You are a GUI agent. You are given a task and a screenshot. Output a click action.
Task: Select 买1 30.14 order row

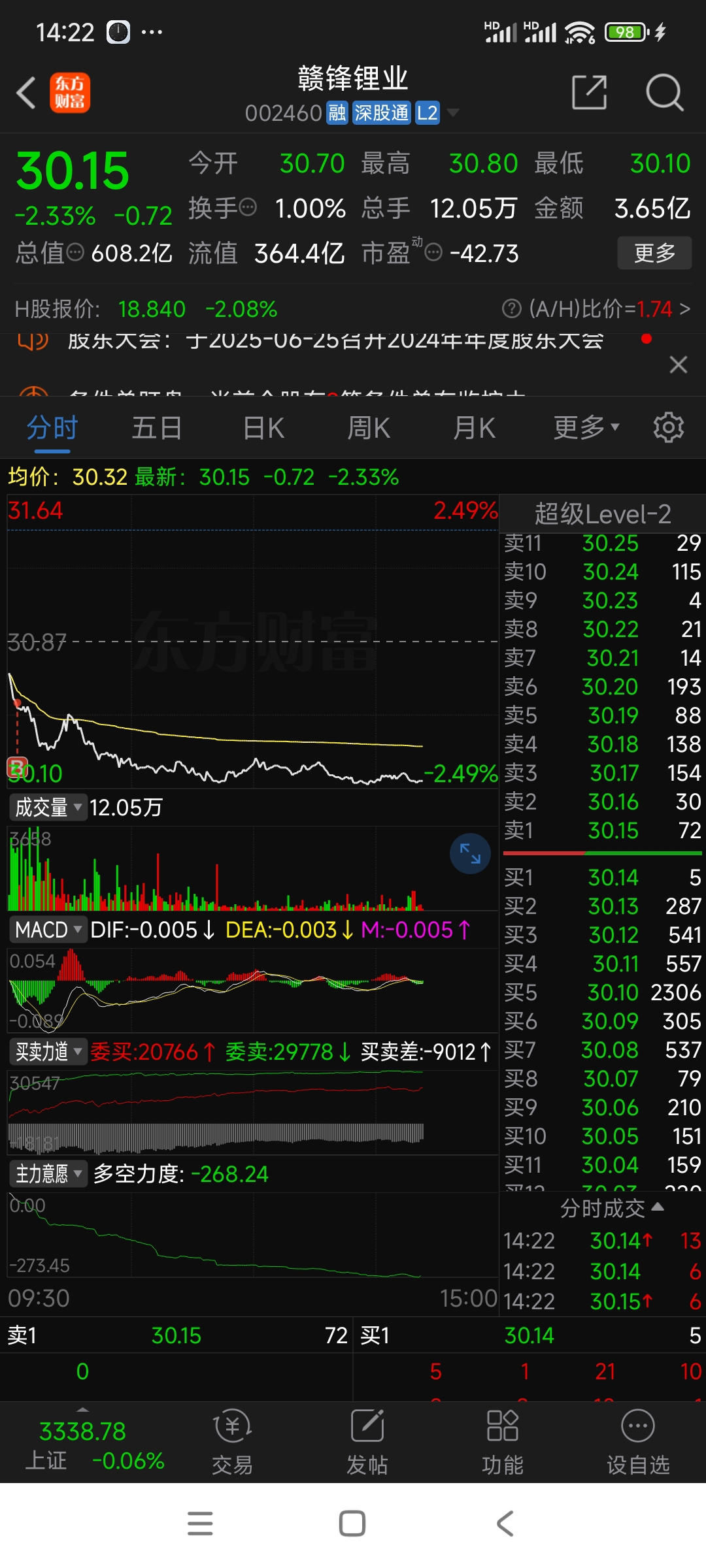pos(603,877)
